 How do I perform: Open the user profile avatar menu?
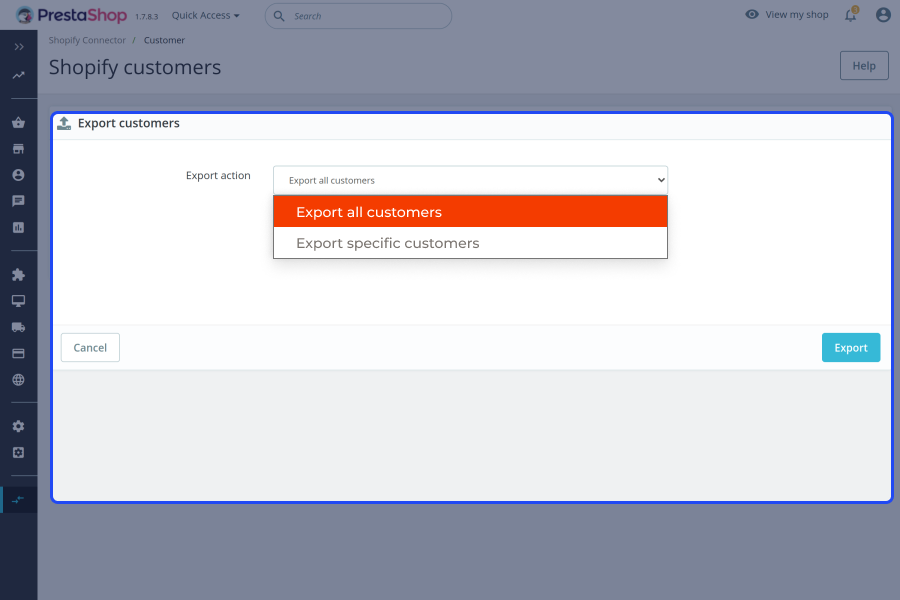pos(883,15)
